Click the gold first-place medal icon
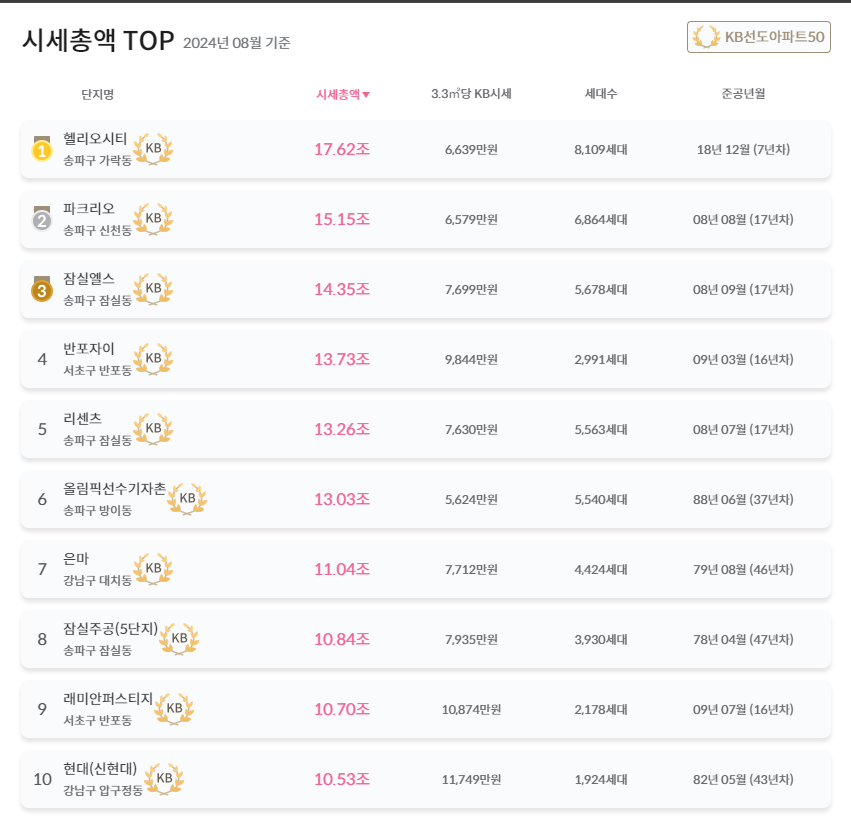The height and width of the screenshot is (821, 851). 42,149
